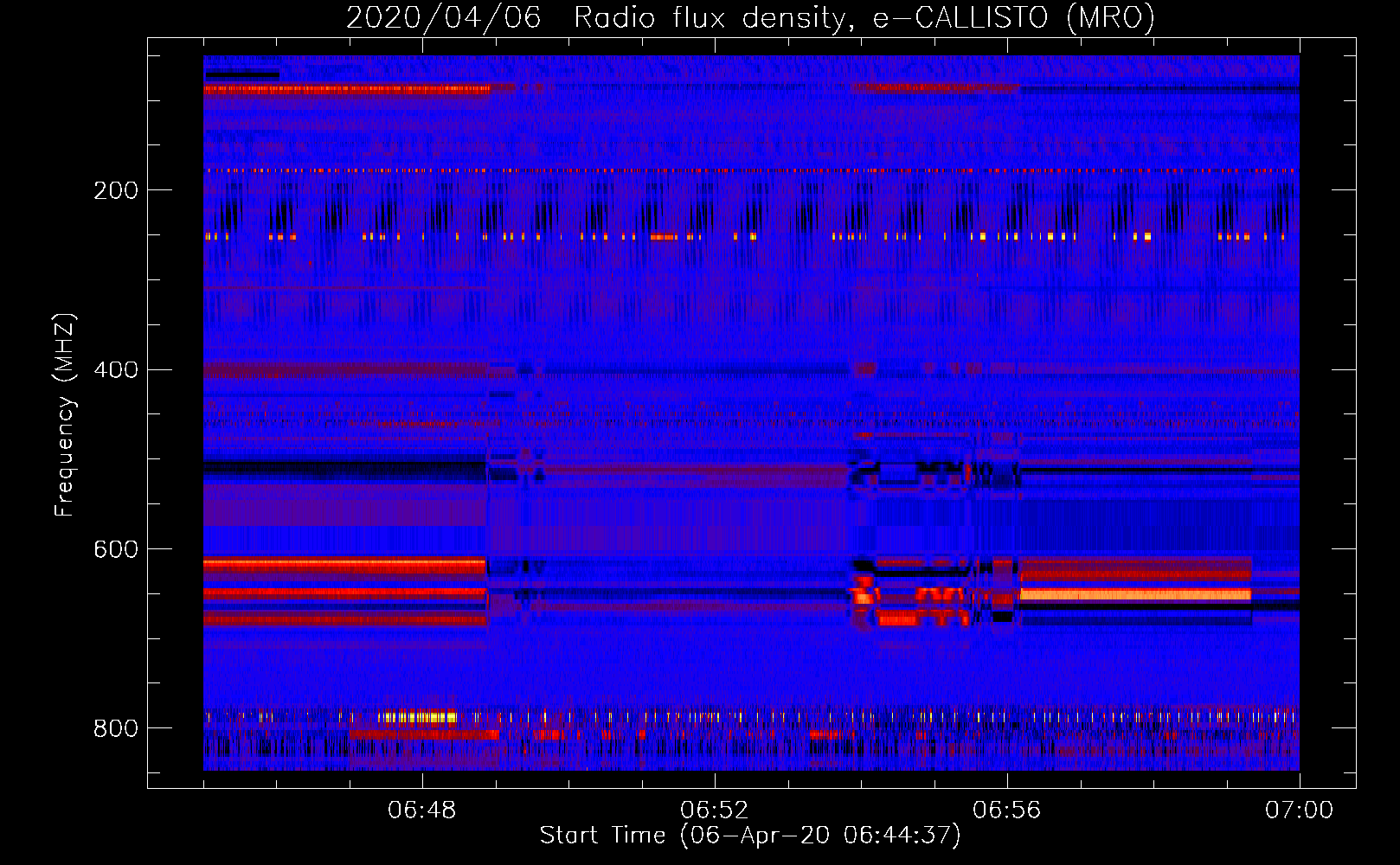Click the 800 frequency tick label
Viewport: 1400px width, 865px height.
point(116,728)
